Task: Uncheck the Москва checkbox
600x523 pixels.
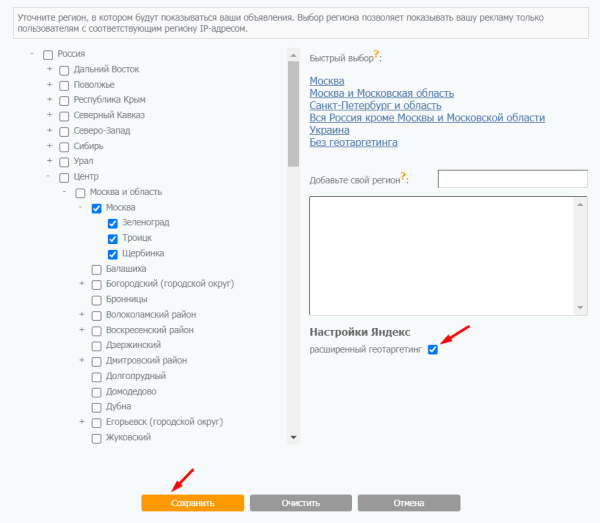Action: (x=97, y=208)
